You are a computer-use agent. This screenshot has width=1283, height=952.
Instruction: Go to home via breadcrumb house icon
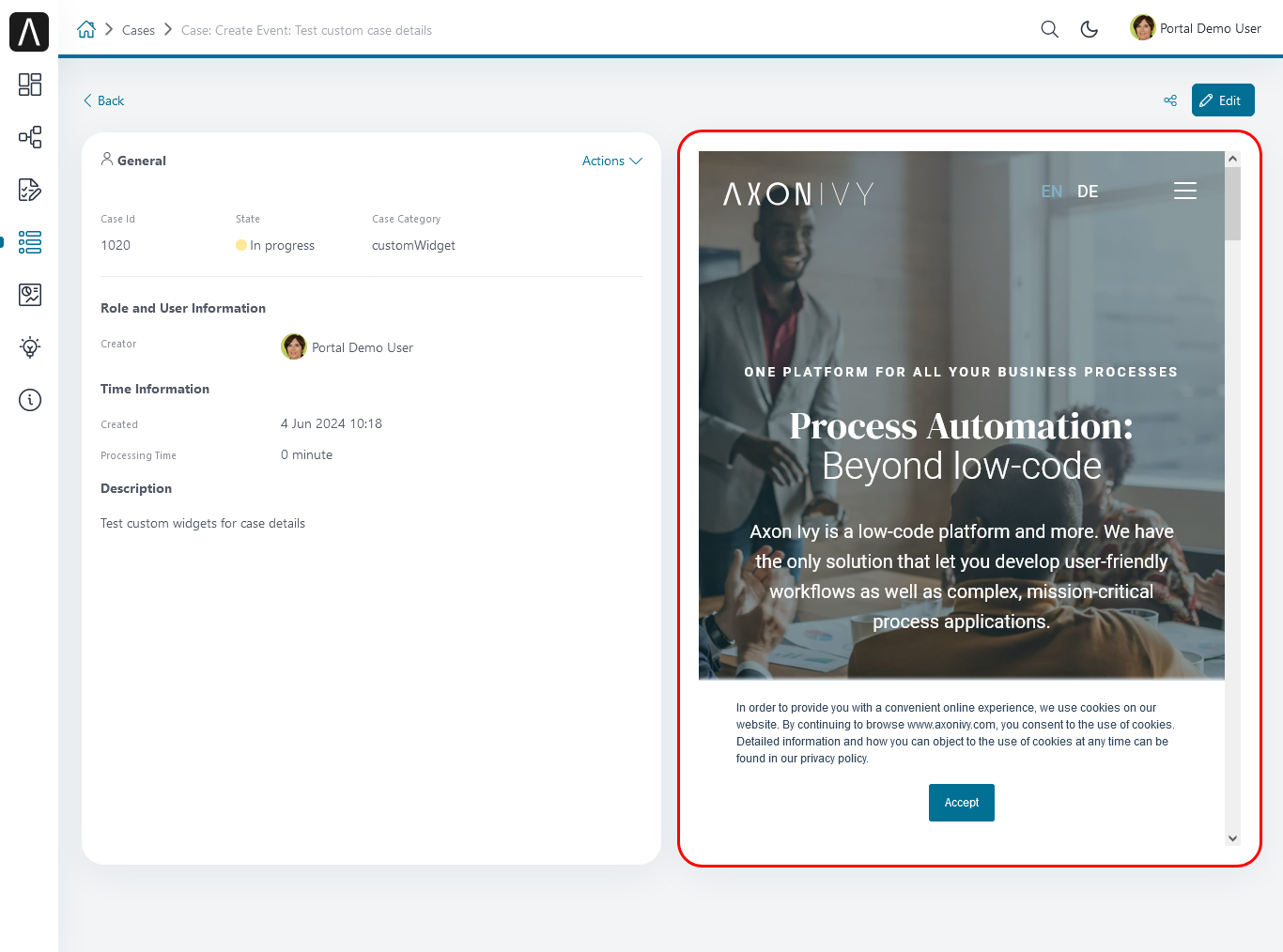pos(86,29)
